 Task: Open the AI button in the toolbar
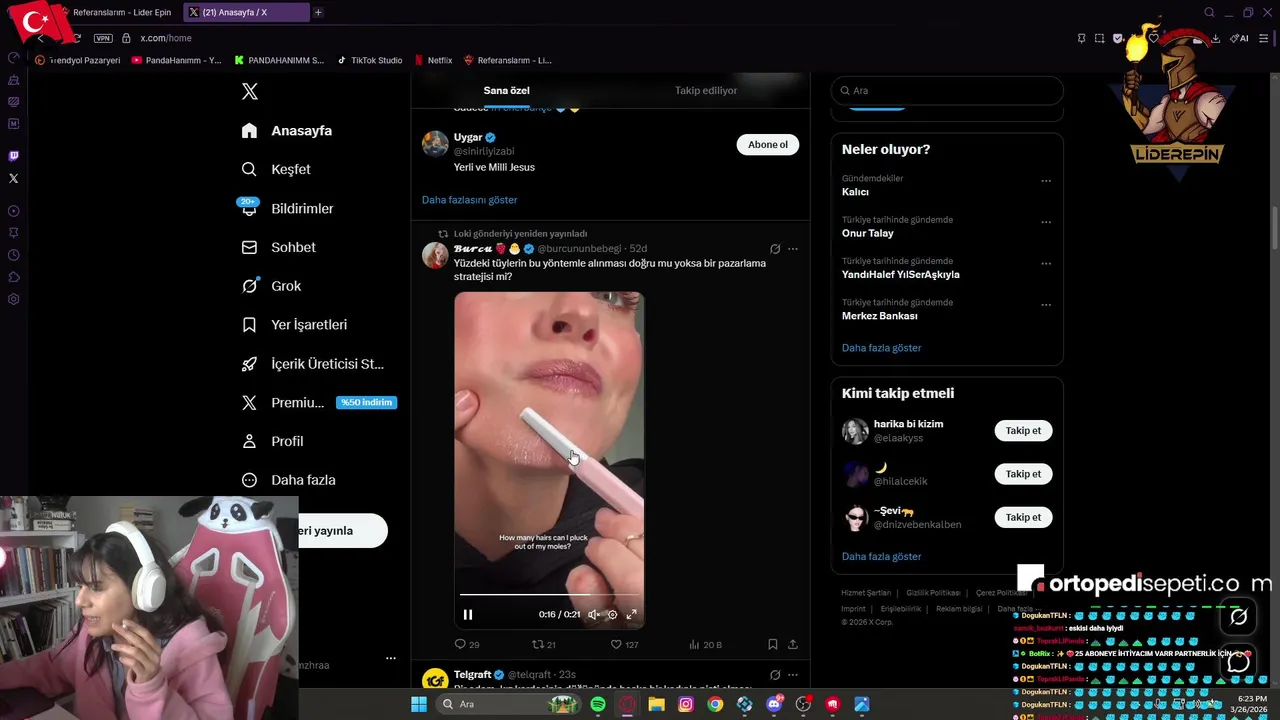click(x=1240, y=38)
